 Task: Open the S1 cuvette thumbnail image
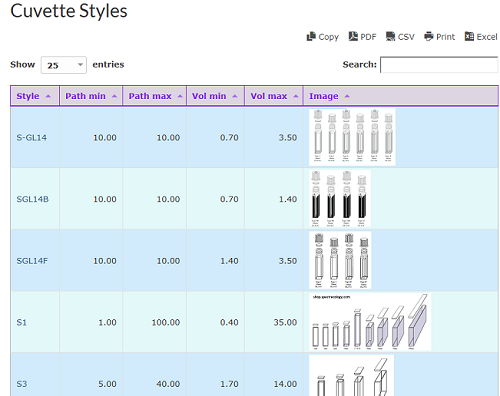point(370,322)
